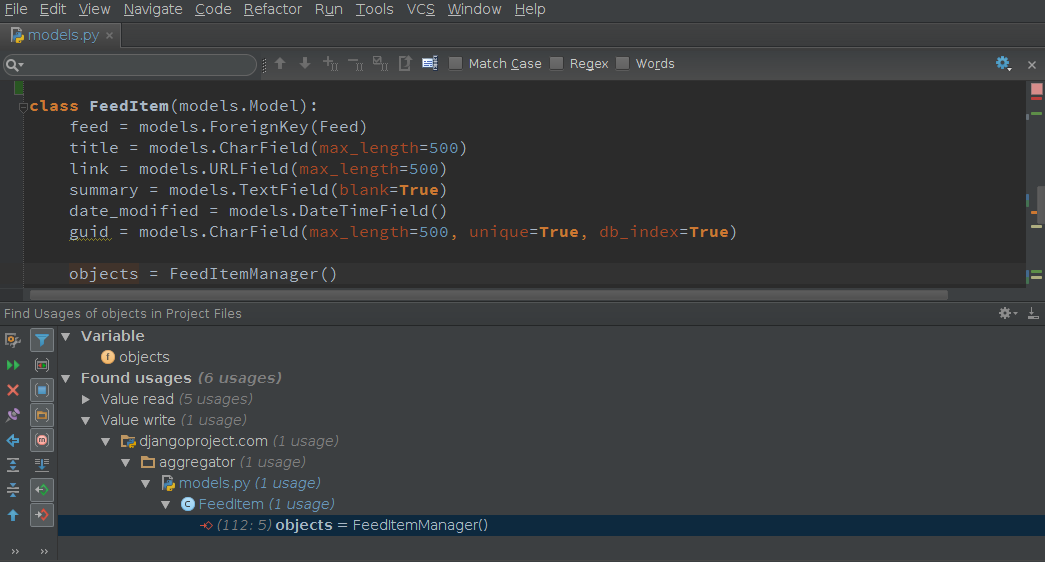The image size is (1045, 562).
Task: Click the preview usages red-green icon
Action: pyautogui.click(x=41, y=365)
